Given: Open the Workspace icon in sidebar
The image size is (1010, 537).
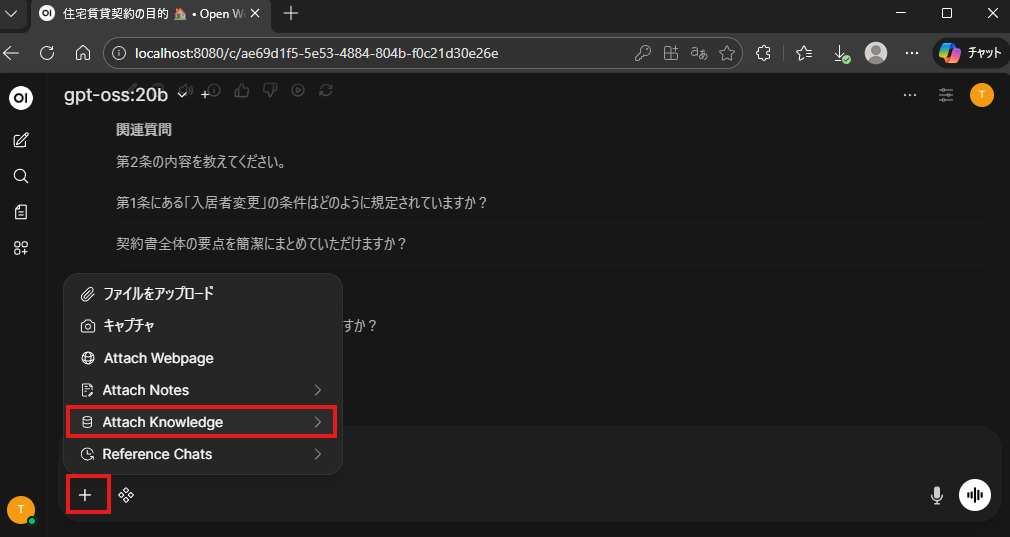Looking at the screenshot, I should (x=20, y=248).
